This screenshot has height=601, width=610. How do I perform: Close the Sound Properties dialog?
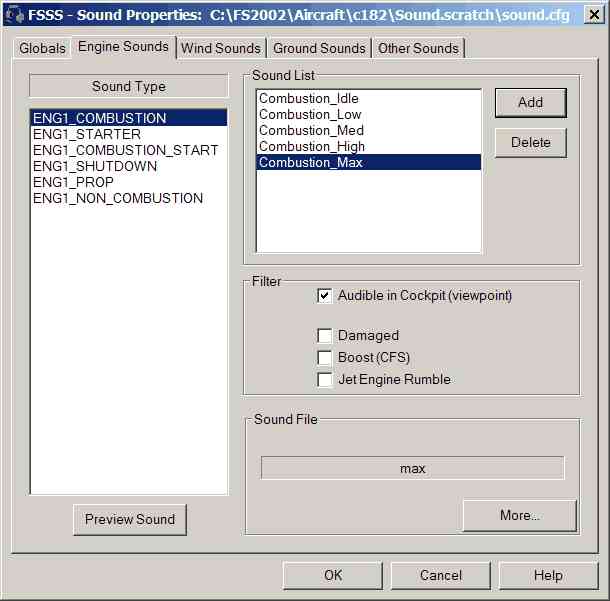coord(594,15)
